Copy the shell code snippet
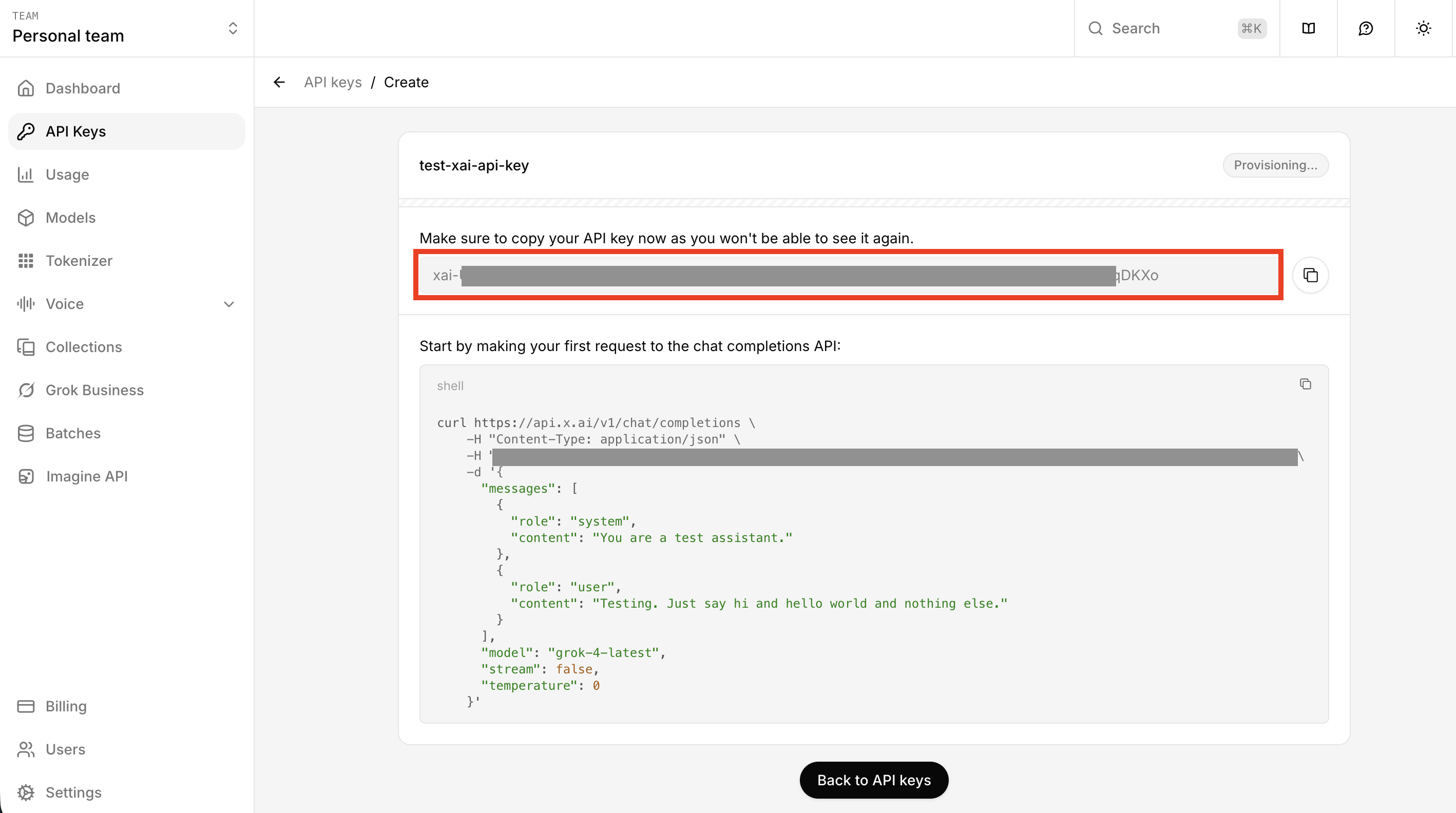1456x813 pixels. point(1305,384)
